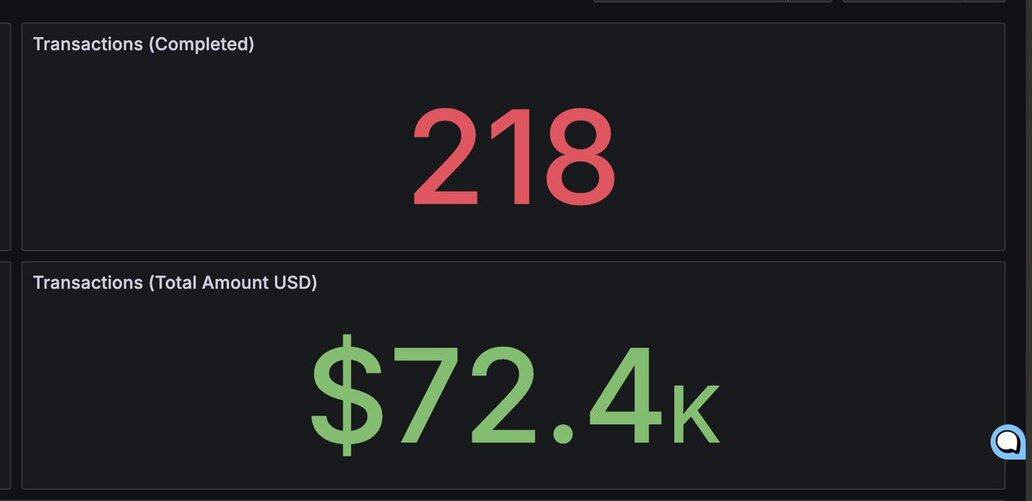The width and height of the screenshot is (1032, 501).
Task: Click the wide toolbar button above the Completed panel
Action: click(690, 1)
